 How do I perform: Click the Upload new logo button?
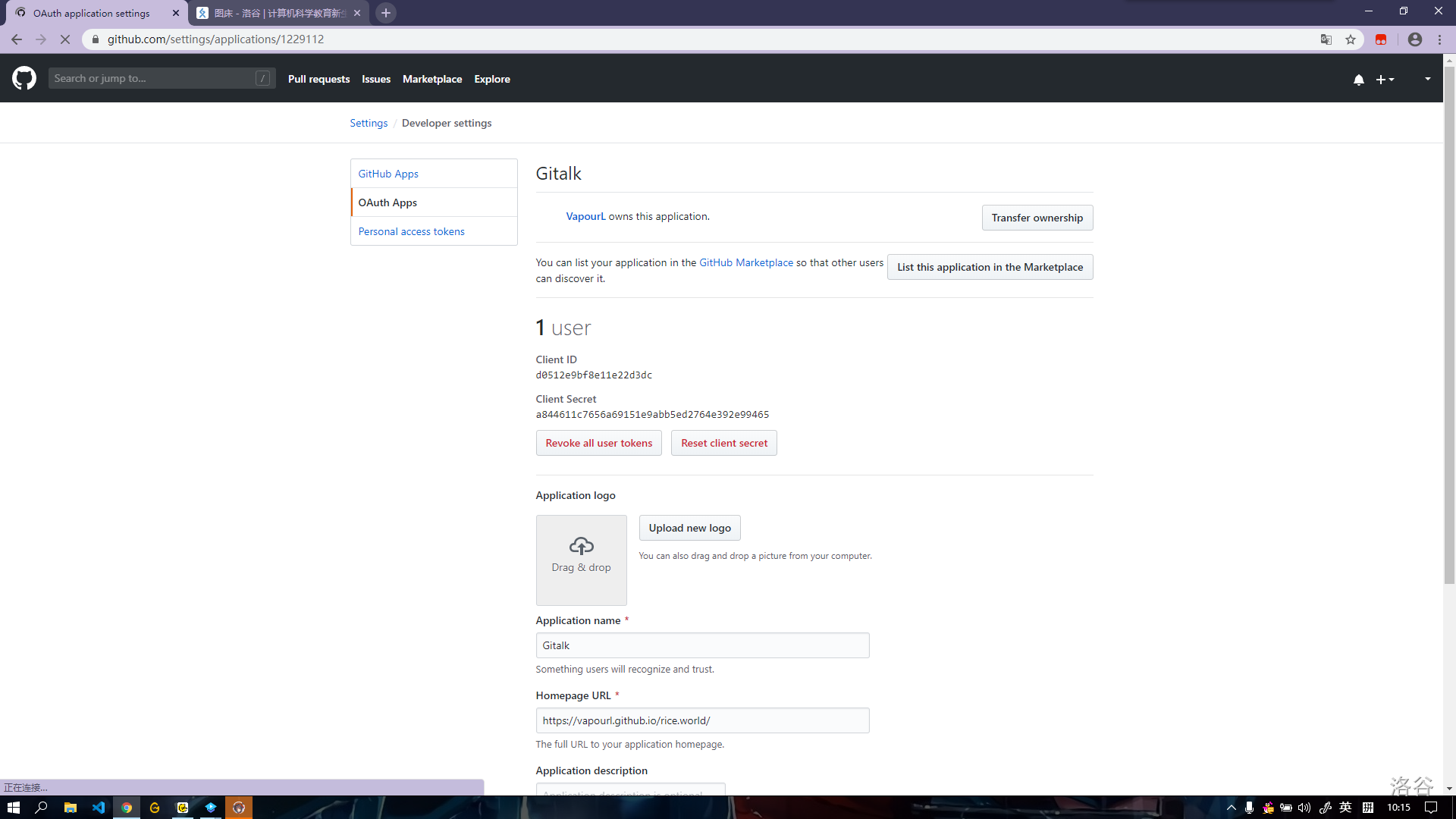click(x=689, y=528)
